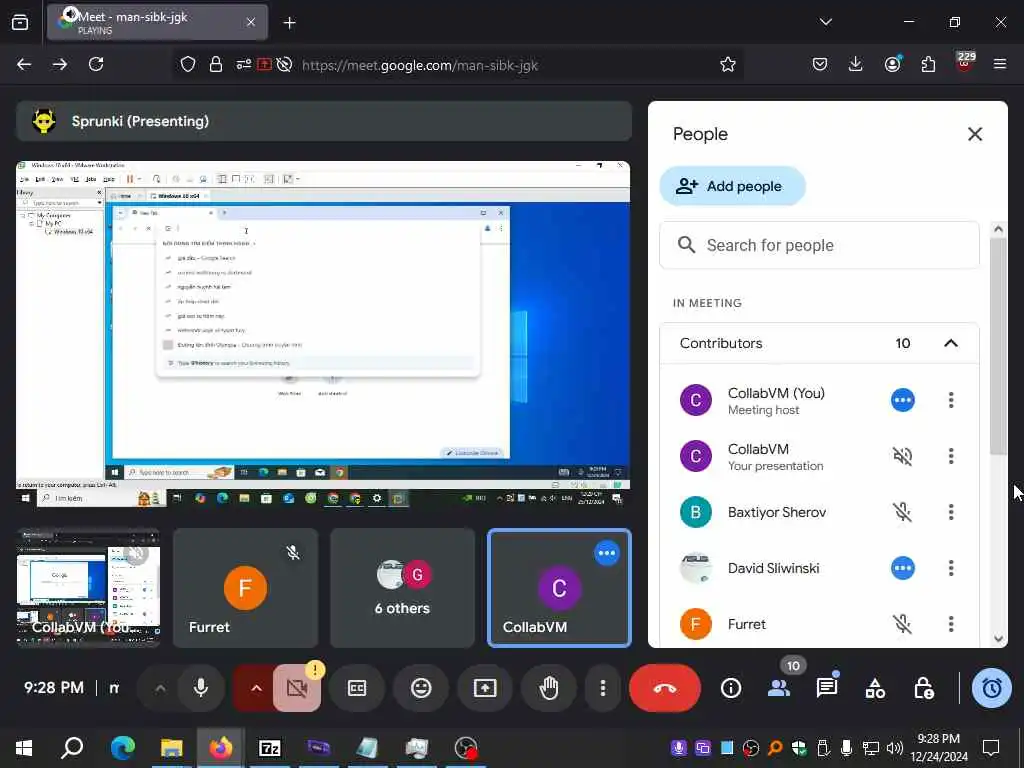This screenshot has width=1024, height=768.
Task: Open the chat with everyone icon
Action: click(827, 688)
